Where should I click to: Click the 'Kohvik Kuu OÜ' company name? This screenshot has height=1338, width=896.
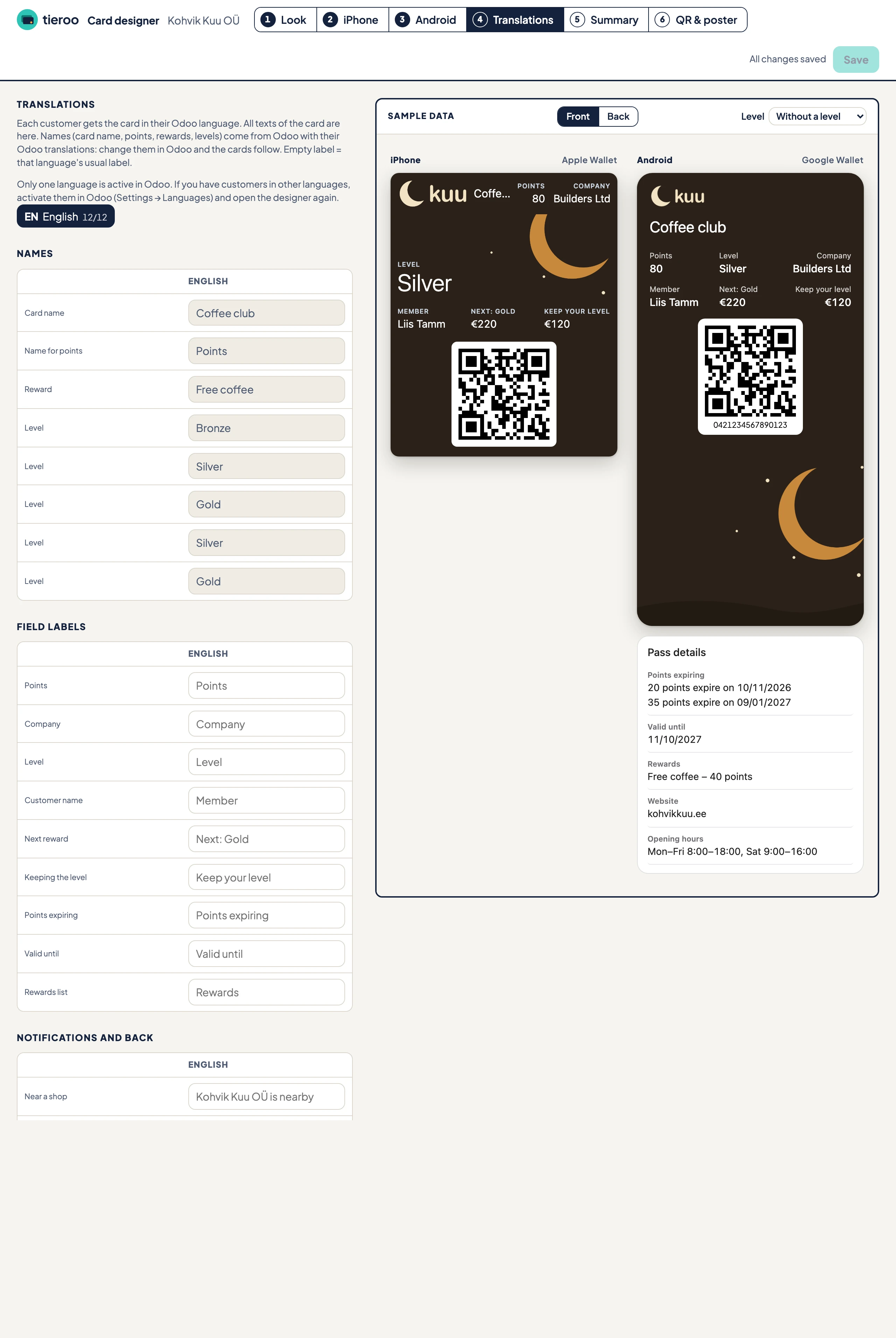203,21
